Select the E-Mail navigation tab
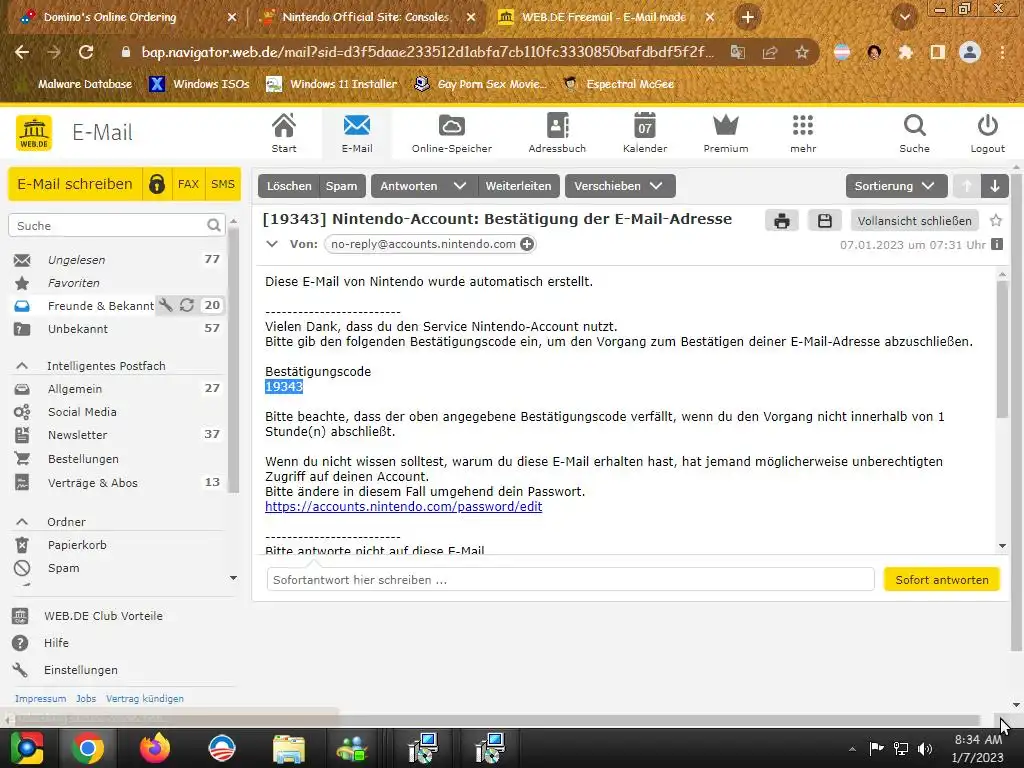This screenshot has height=768, width=1024. point(357,133)
